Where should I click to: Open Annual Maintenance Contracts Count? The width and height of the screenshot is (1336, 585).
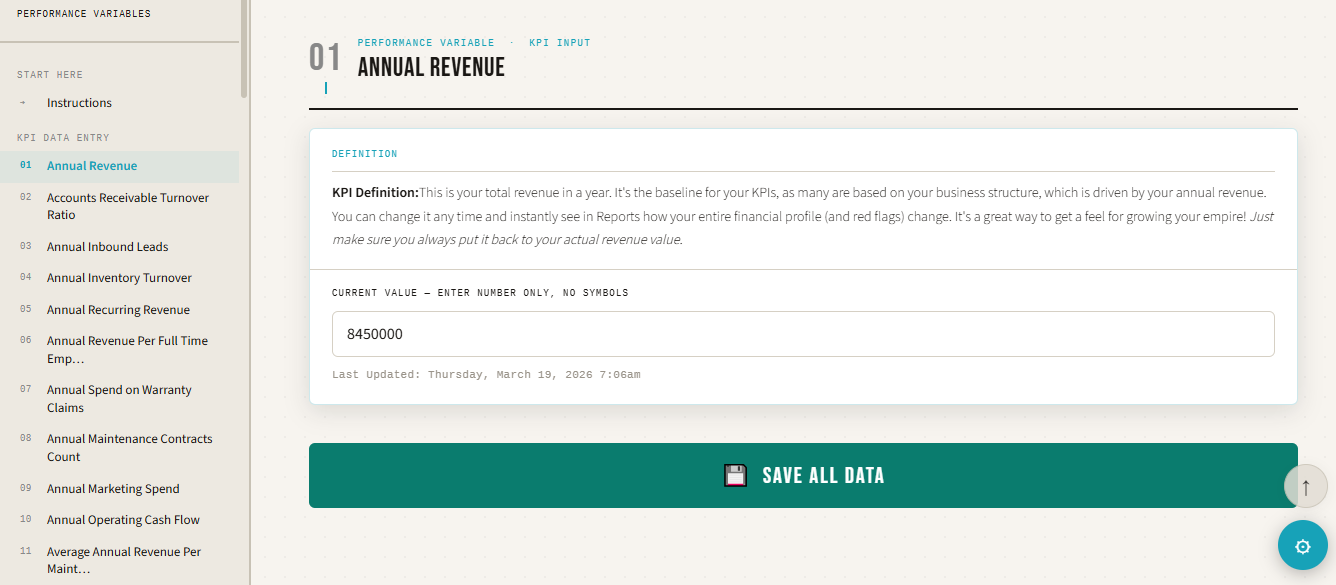tap(129, 447)
